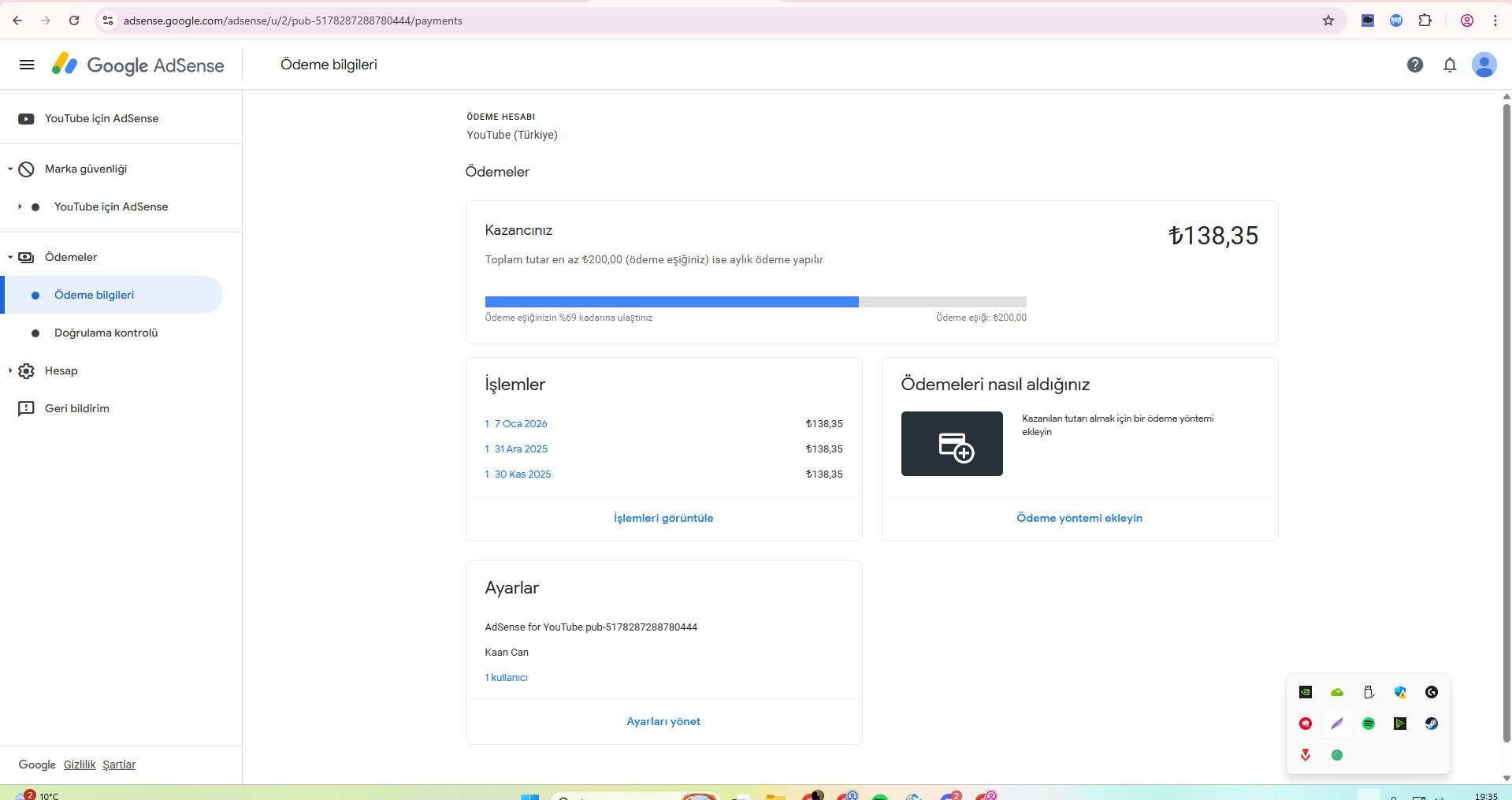
Task: Click the blue round extension icon
Action: pos(1396,20)
